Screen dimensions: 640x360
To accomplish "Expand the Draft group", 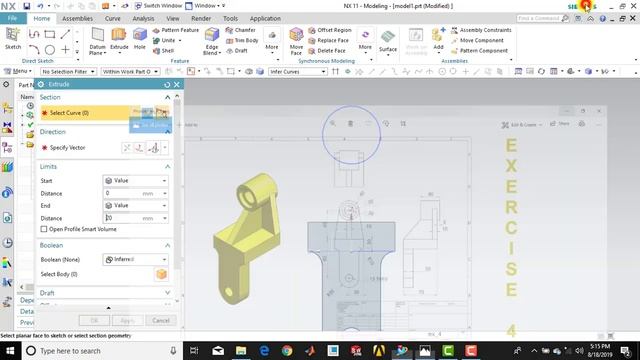I will [167, 293].
